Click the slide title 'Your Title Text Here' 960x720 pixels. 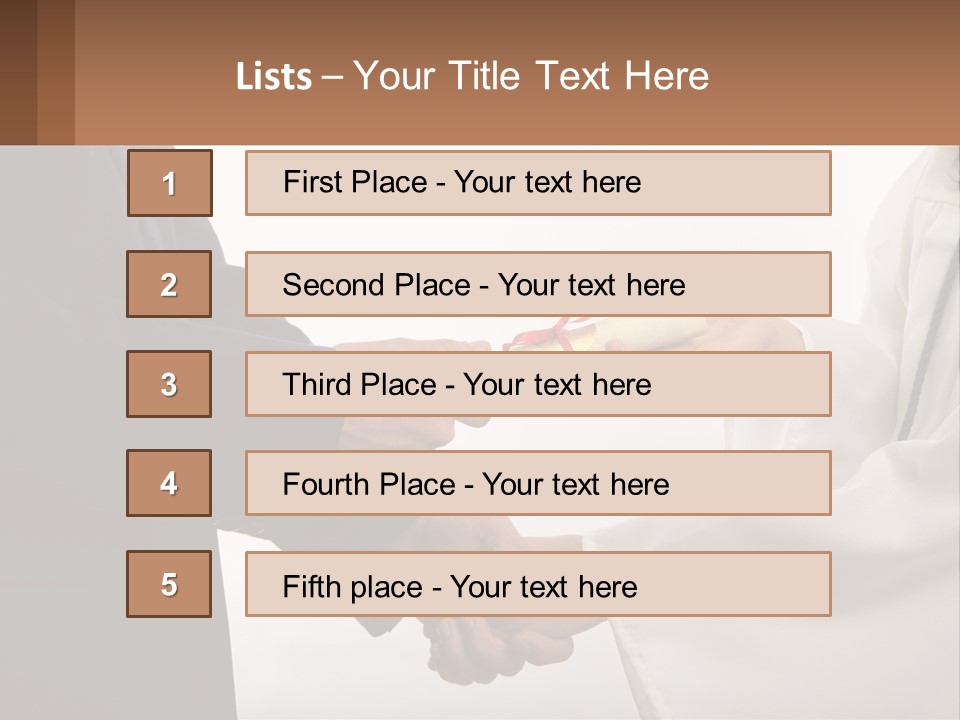(x=530, y=76)
